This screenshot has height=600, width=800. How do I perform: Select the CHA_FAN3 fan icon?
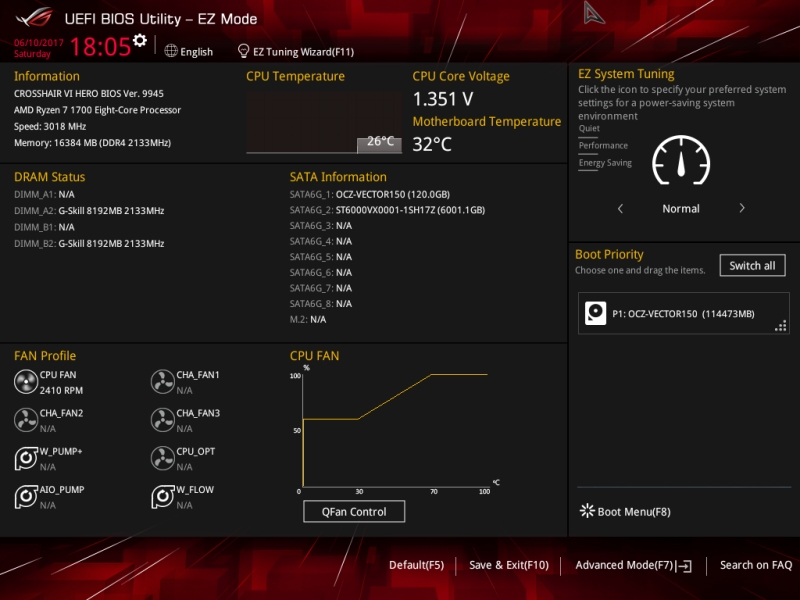pos(163,420)
